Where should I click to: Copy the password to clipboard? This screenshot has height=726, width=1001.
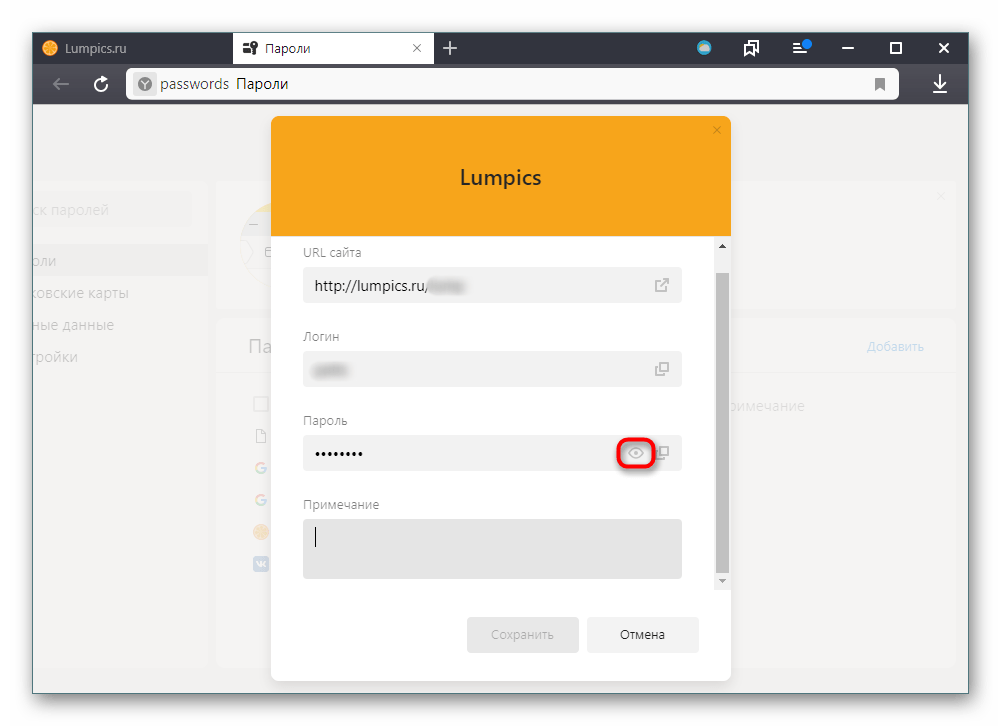click(662, 453)
